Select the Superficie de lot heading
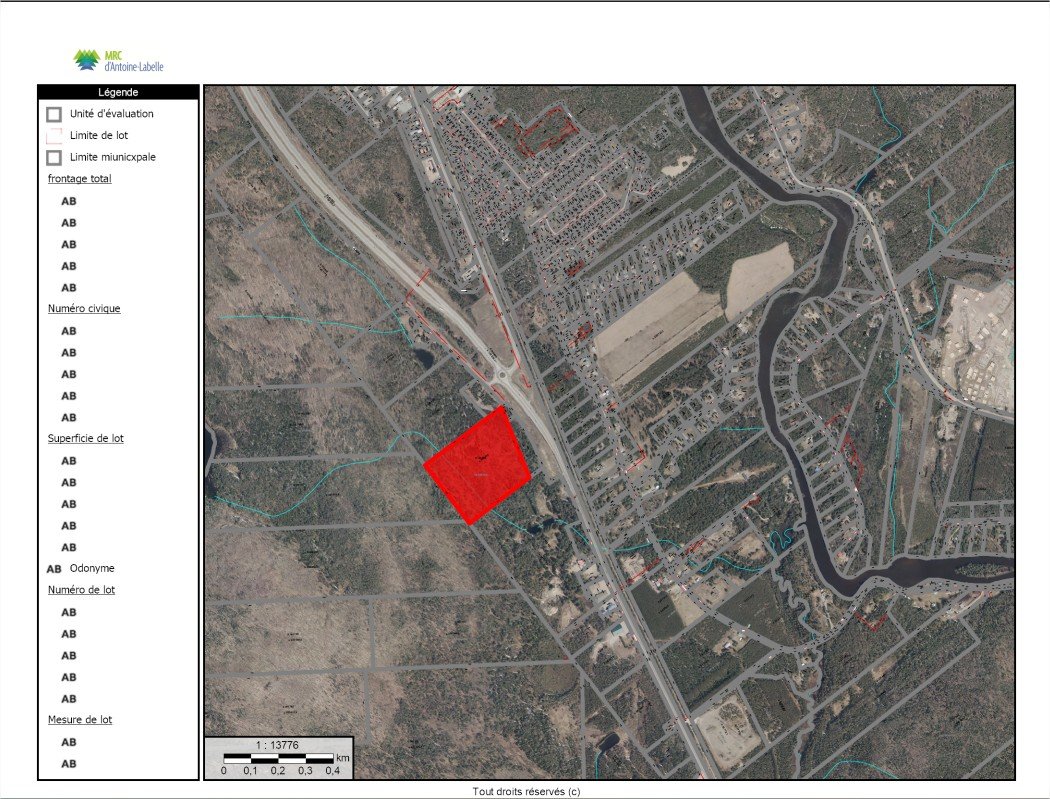Viewport: 1050px width, 799px height. (85, 439)
